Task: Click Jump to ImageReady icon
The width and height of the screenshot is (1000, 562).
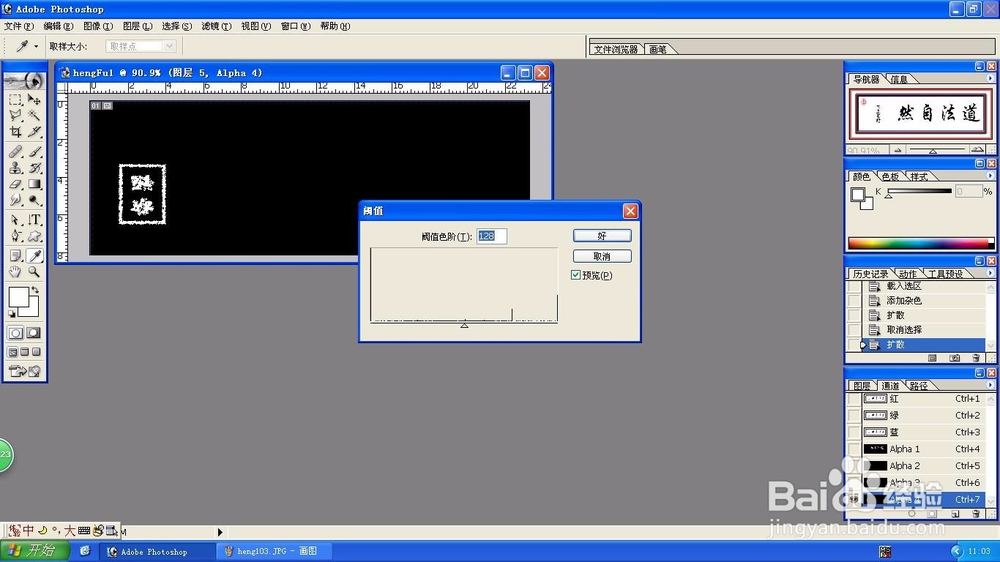Action: [25, 371]
